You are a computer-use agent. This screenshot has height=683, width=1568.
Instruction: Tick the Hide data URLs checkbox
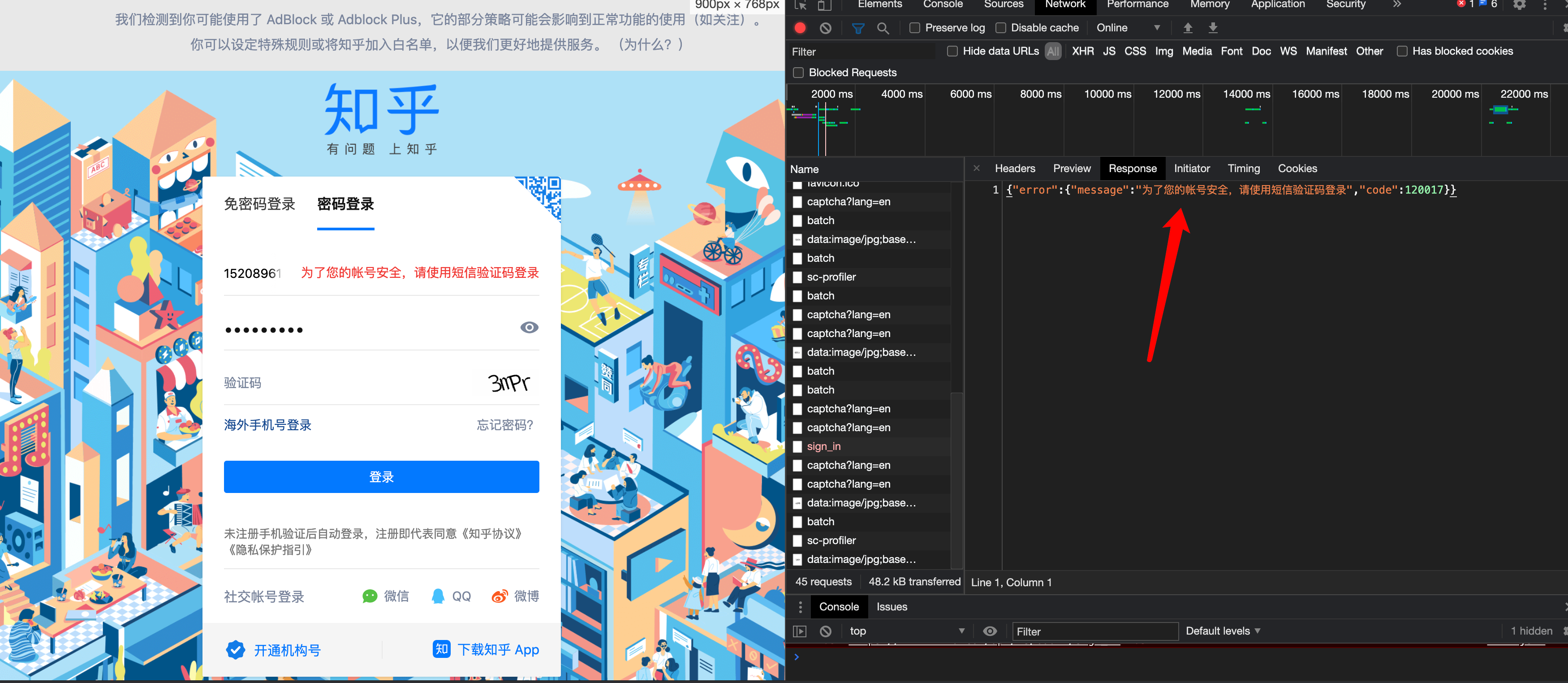pyautogui.click(x=952, y=51)
